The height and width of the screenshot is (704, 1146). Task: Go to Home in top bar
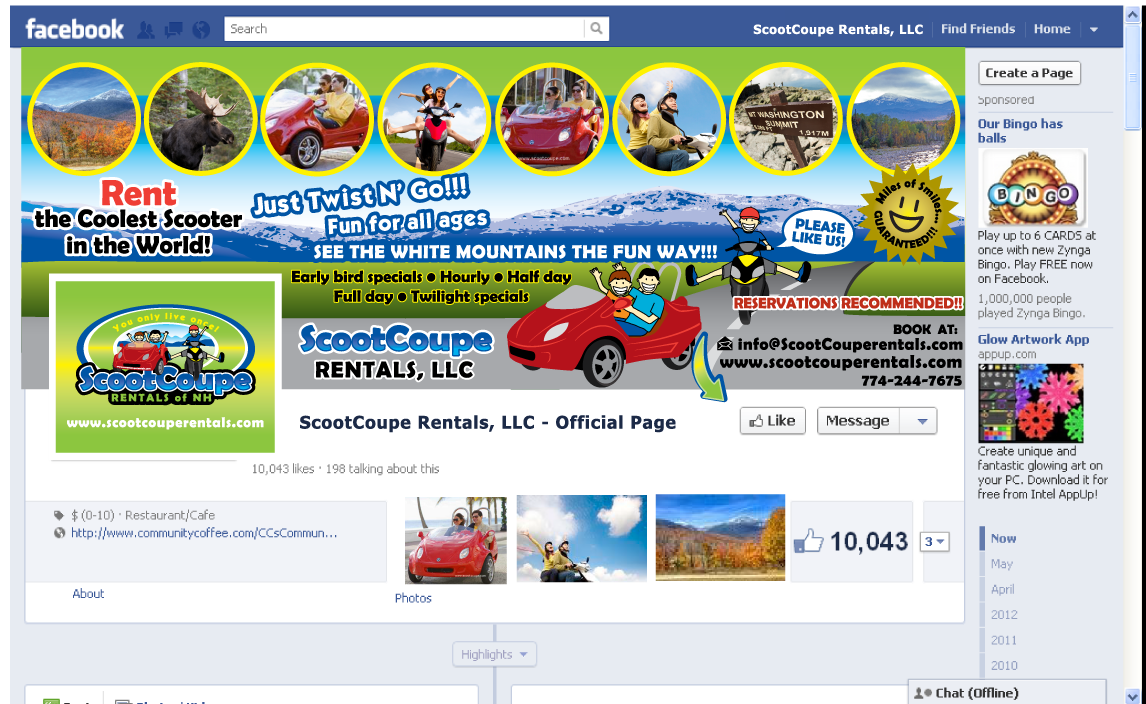pyautogui.click(x=1051, y=29)
